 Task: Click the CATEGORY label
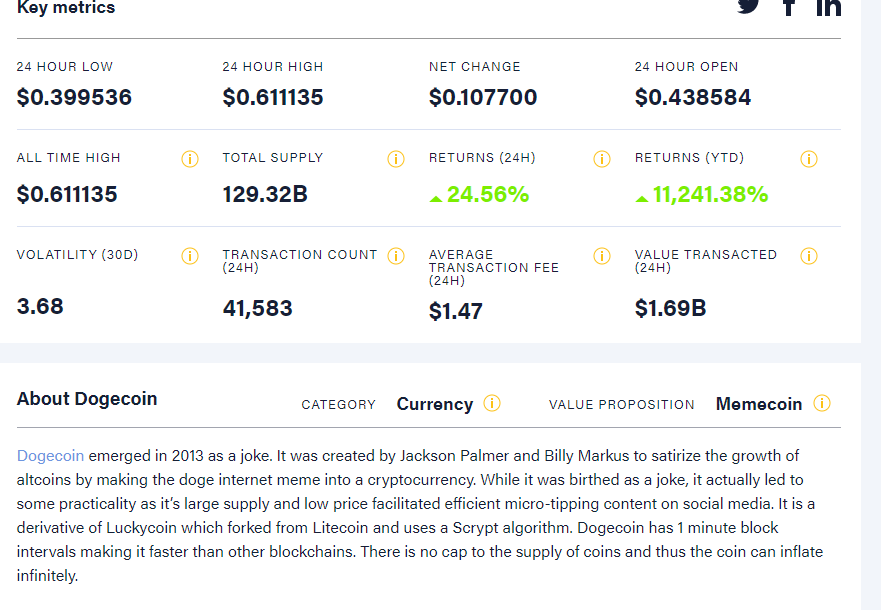(338, 405)
